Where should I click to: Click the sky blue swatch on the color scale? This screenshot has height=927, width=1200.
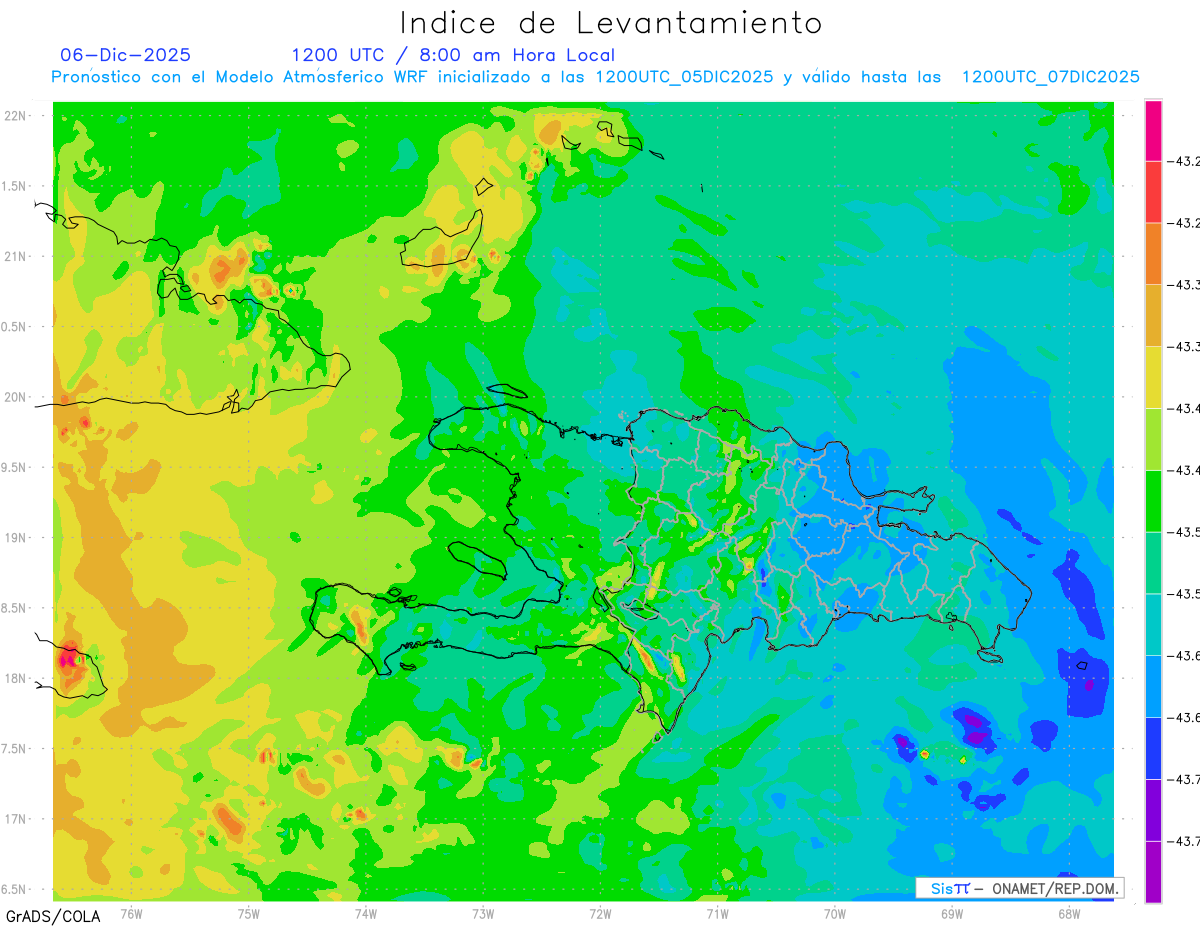point(1153,686)
